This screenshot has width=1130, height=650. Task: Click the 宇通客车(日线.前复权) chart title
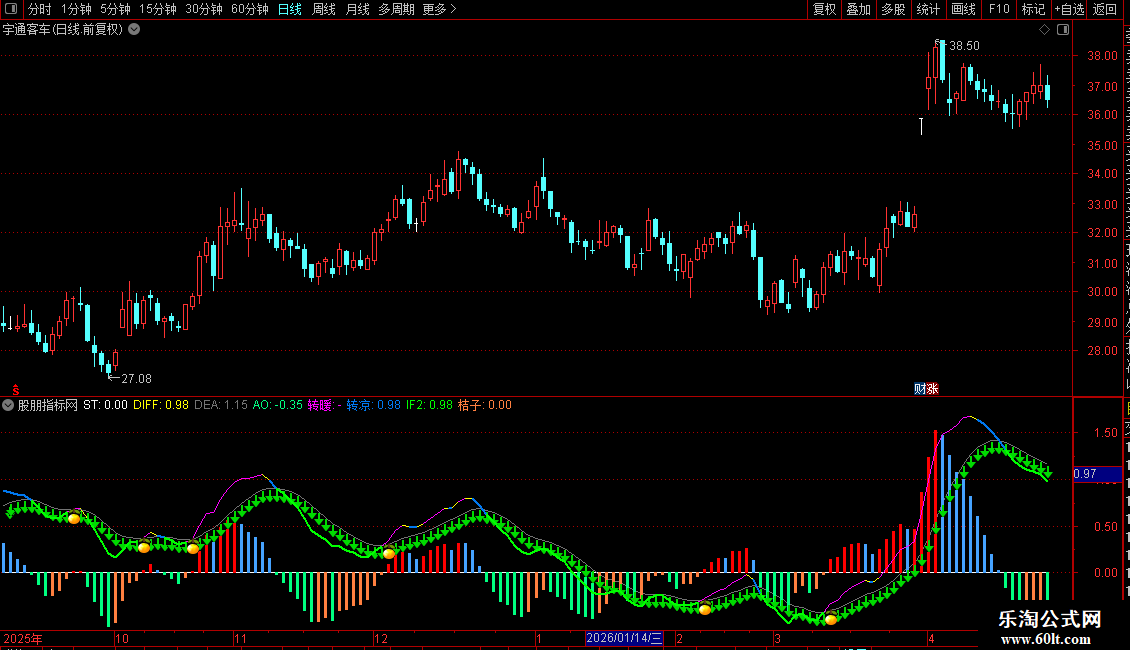pos(63,30)
